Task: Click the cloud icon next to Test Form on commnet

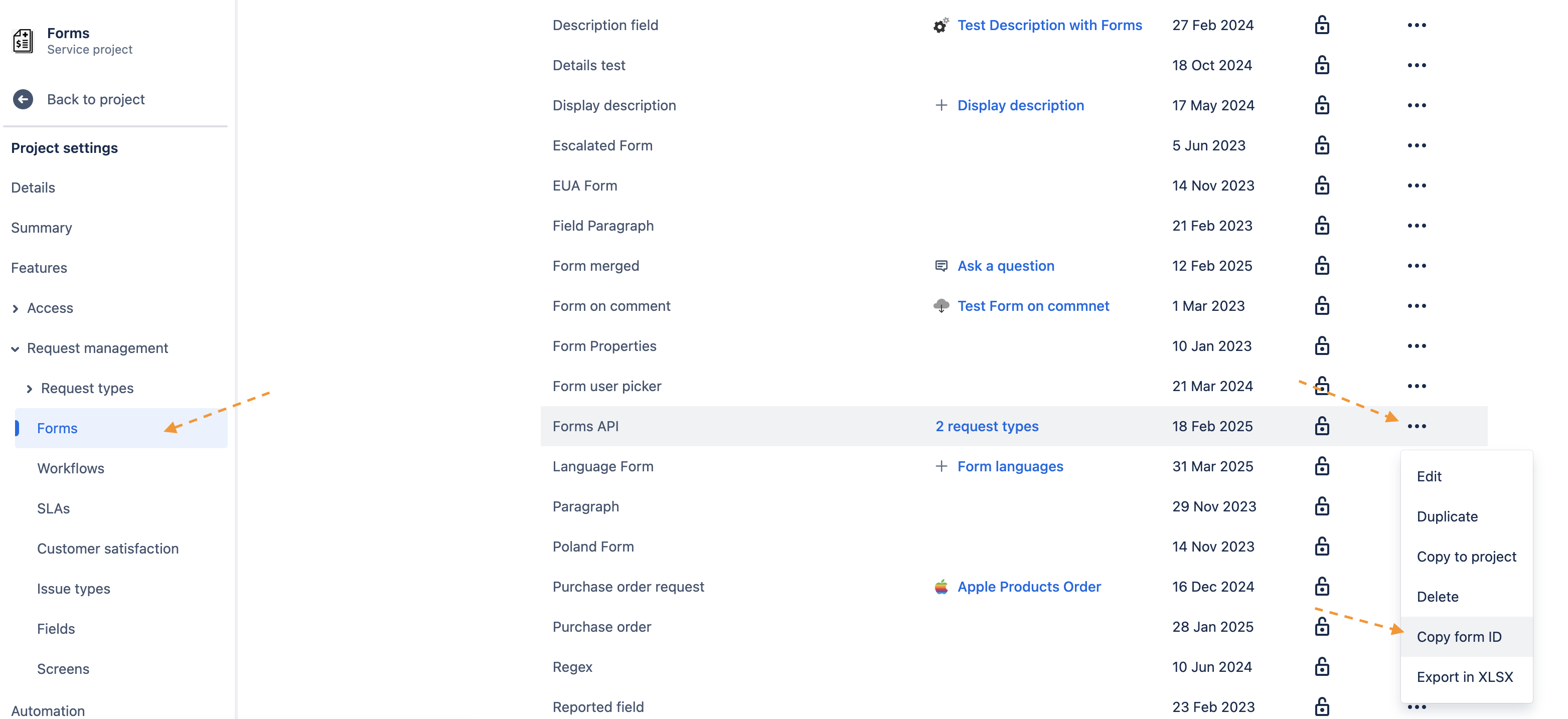Action: point(942,306)
